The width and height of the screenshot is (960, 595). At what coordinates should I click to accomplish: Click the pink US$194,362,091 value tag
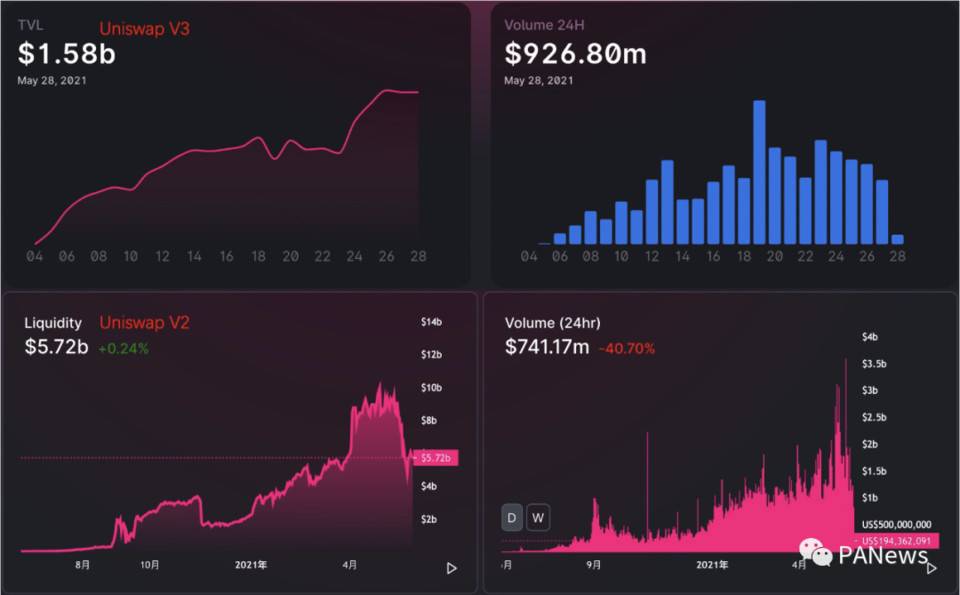pyautogui.click(x=898, y=541)
